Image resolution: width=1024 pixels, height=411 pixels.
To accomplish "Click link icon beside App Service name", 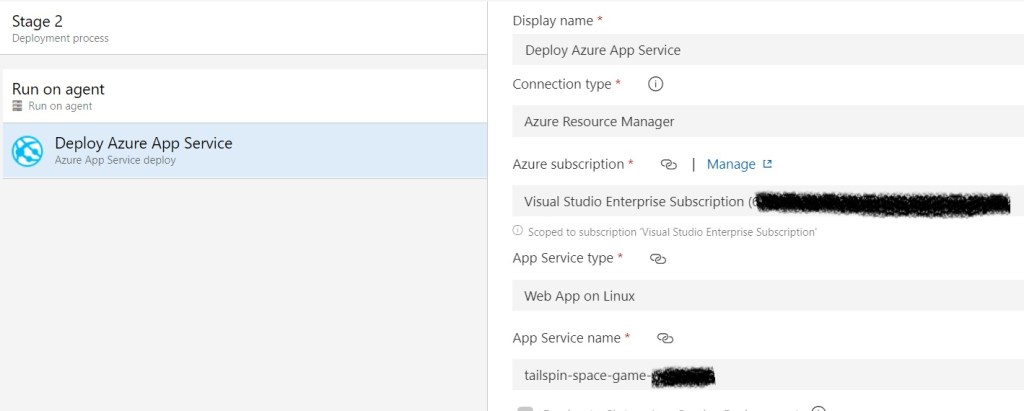I will point(665,338).
